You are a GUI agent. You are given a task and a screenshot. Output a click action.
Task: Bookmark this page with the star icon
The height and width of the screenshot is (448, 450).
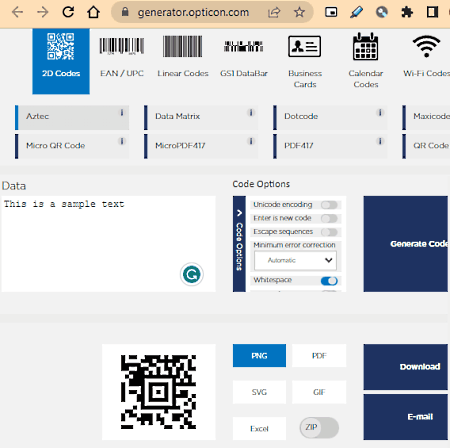click(x=299, y=12)
